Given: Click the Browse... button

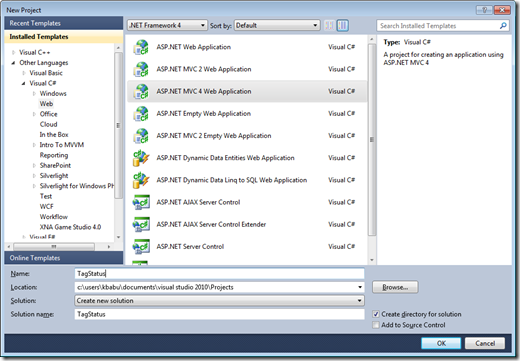Looking at the screenshot, I should pos(395,287).
